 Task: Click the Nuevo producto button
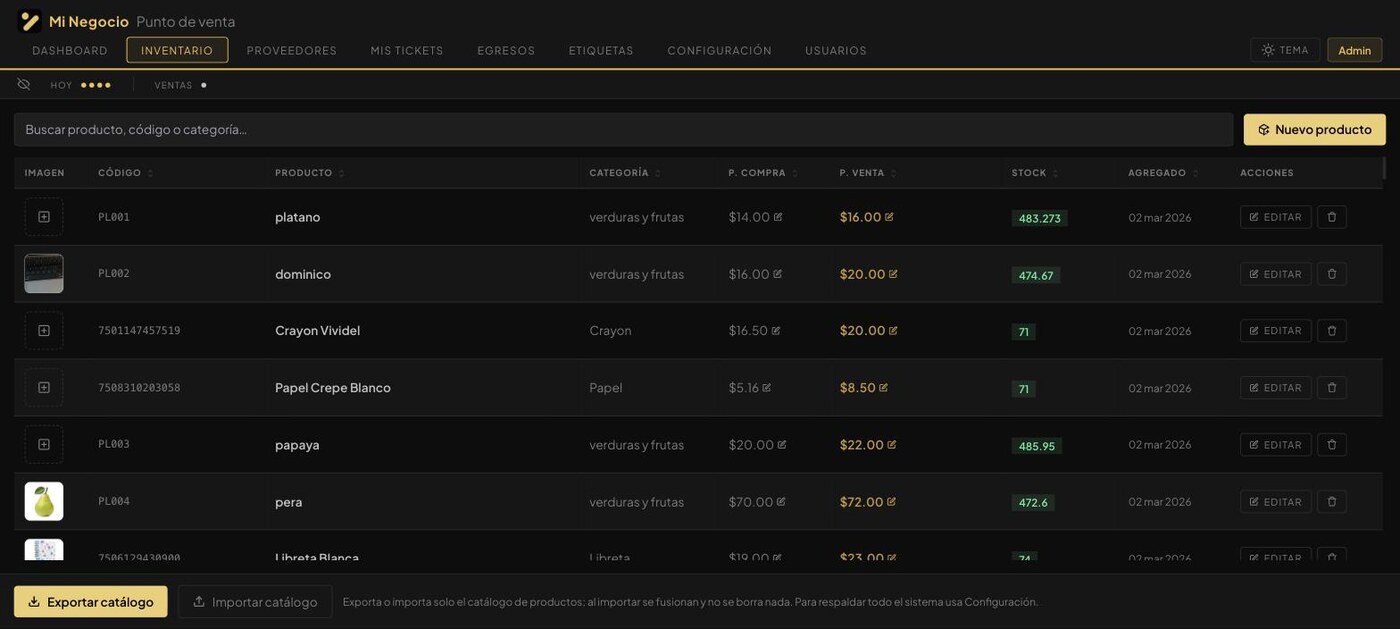click(1315, 130)
